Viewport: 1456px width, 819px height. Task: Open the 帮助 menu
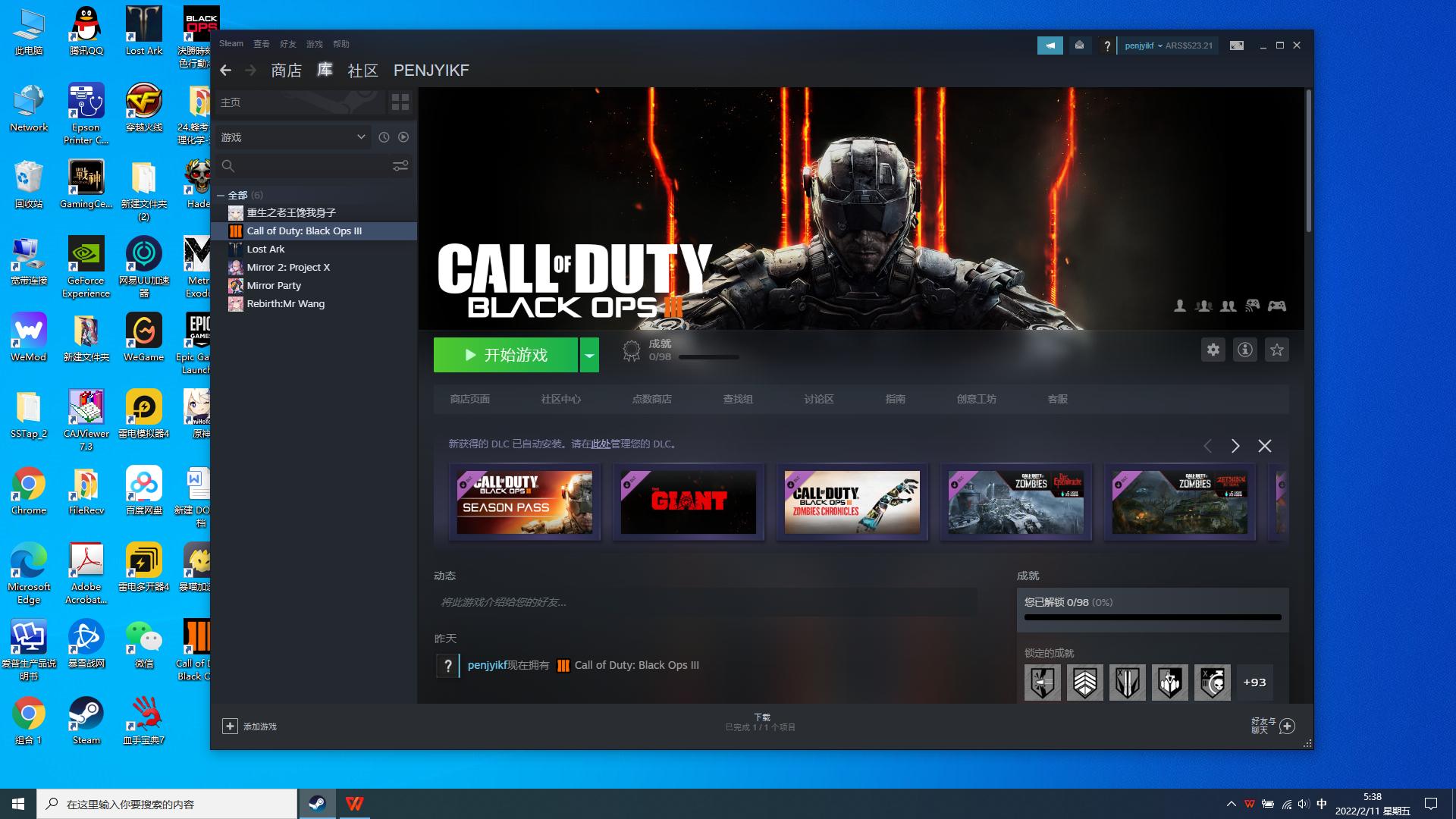(341, 44)
